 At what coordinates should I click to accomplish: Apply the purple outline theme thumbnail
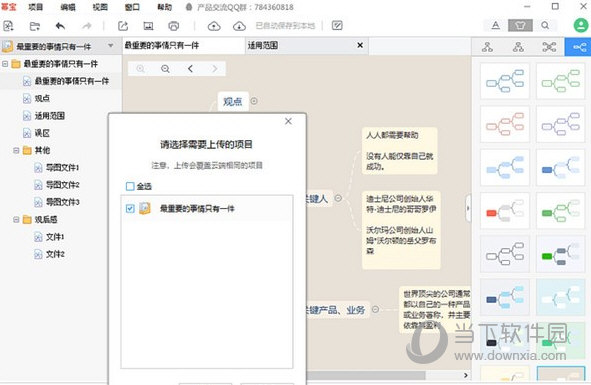tap(560, 124)
